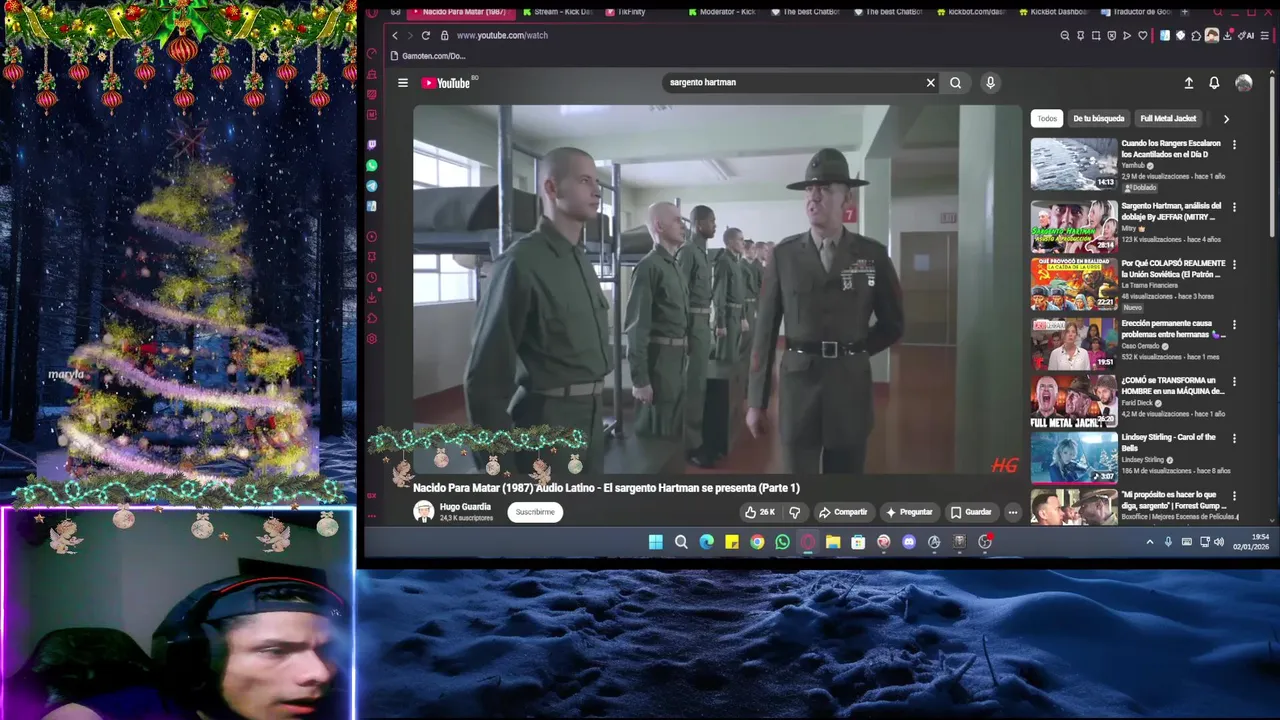Open 'Por qué COLAPSÓ REALMENTE' video thumbnail
Screen dimensions: 1280x720
pos(1074,284)
